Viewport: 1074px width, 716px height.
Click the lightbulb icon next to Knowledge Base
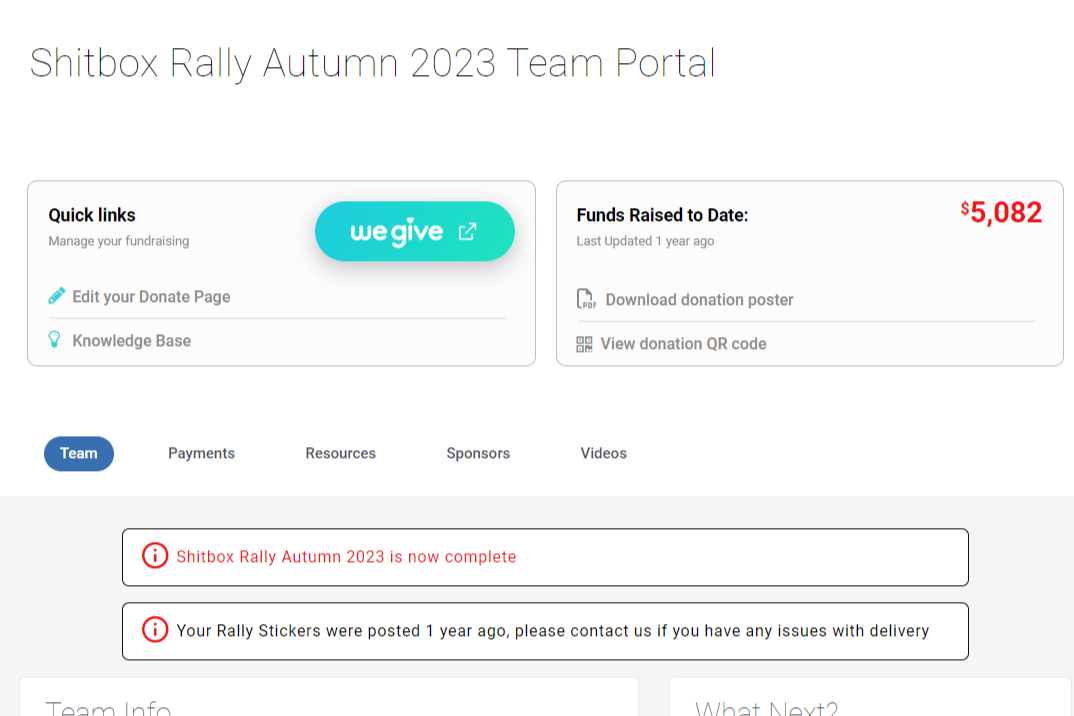(x=56, y=340)
